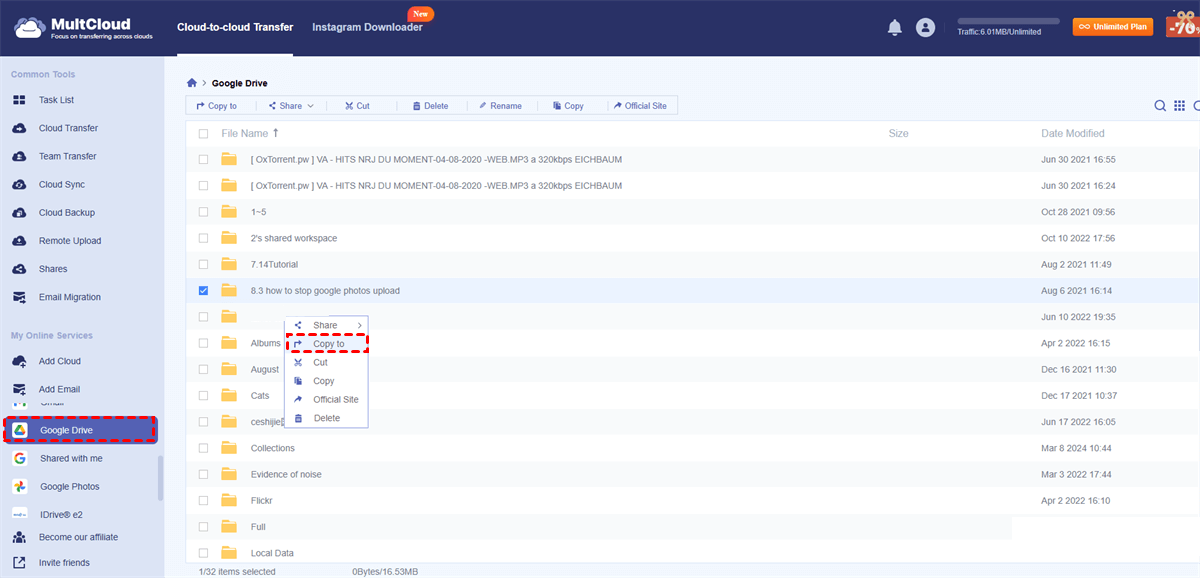Click the Copy toolbar button

coord(567,106)
